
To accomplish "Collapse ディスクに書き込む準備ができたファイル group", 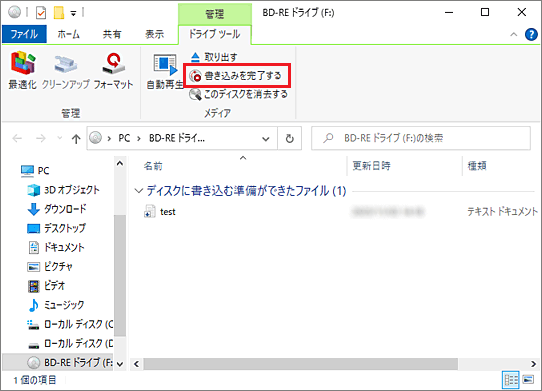I will 139,191.
